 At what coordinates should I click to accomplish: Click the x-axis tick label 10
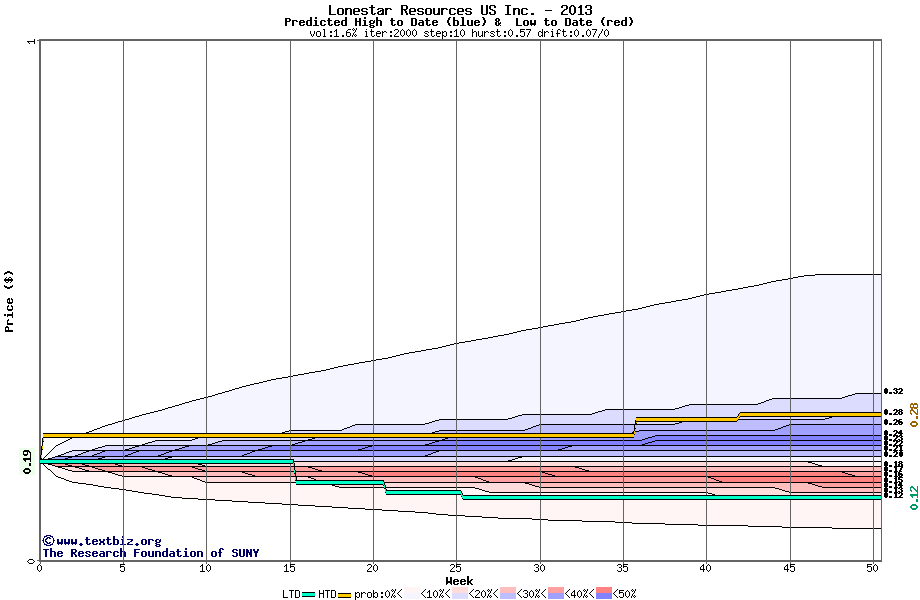click(x=205, y=568)
